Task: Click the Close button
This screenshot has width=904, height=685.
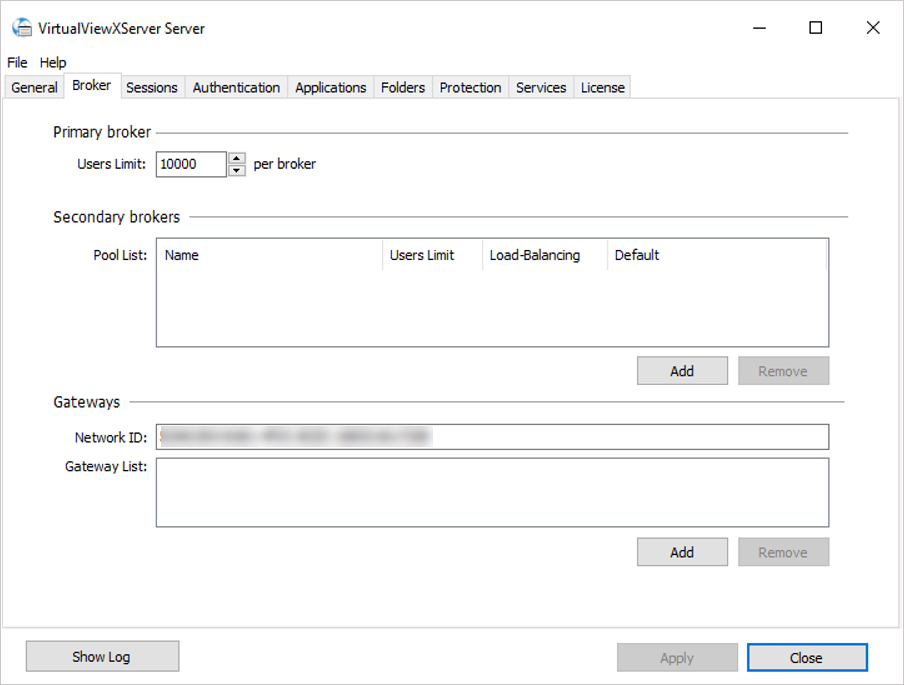Action: click(x=807, y=657)
